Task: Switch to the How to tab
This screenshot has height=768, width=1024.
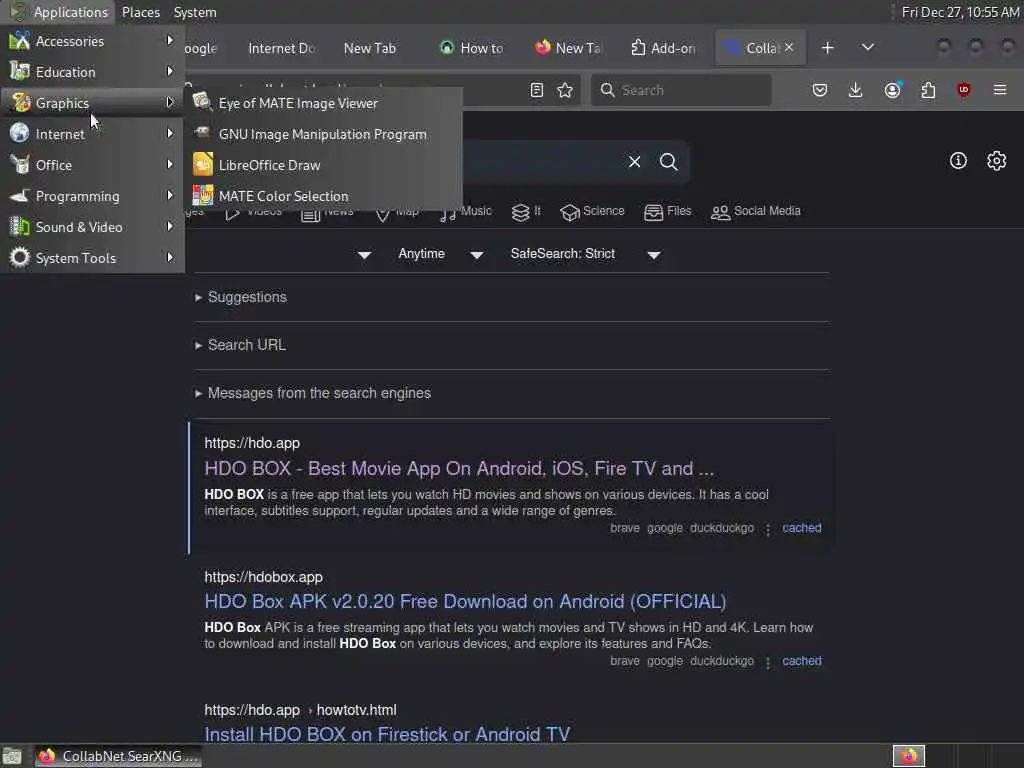Action: [472, 48]
